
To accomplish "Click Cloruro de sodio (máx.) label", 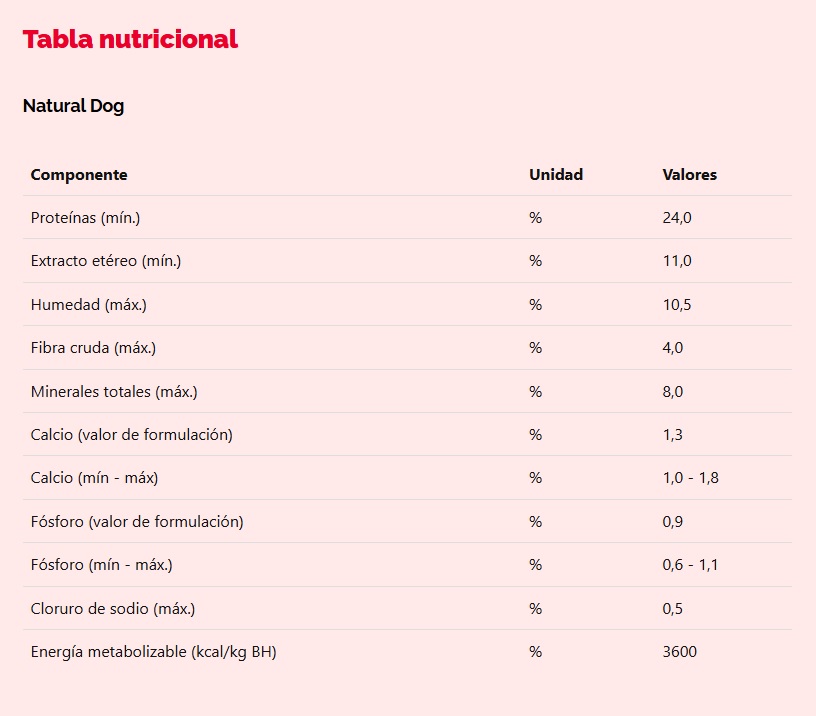I will click(x=113, y=608).
